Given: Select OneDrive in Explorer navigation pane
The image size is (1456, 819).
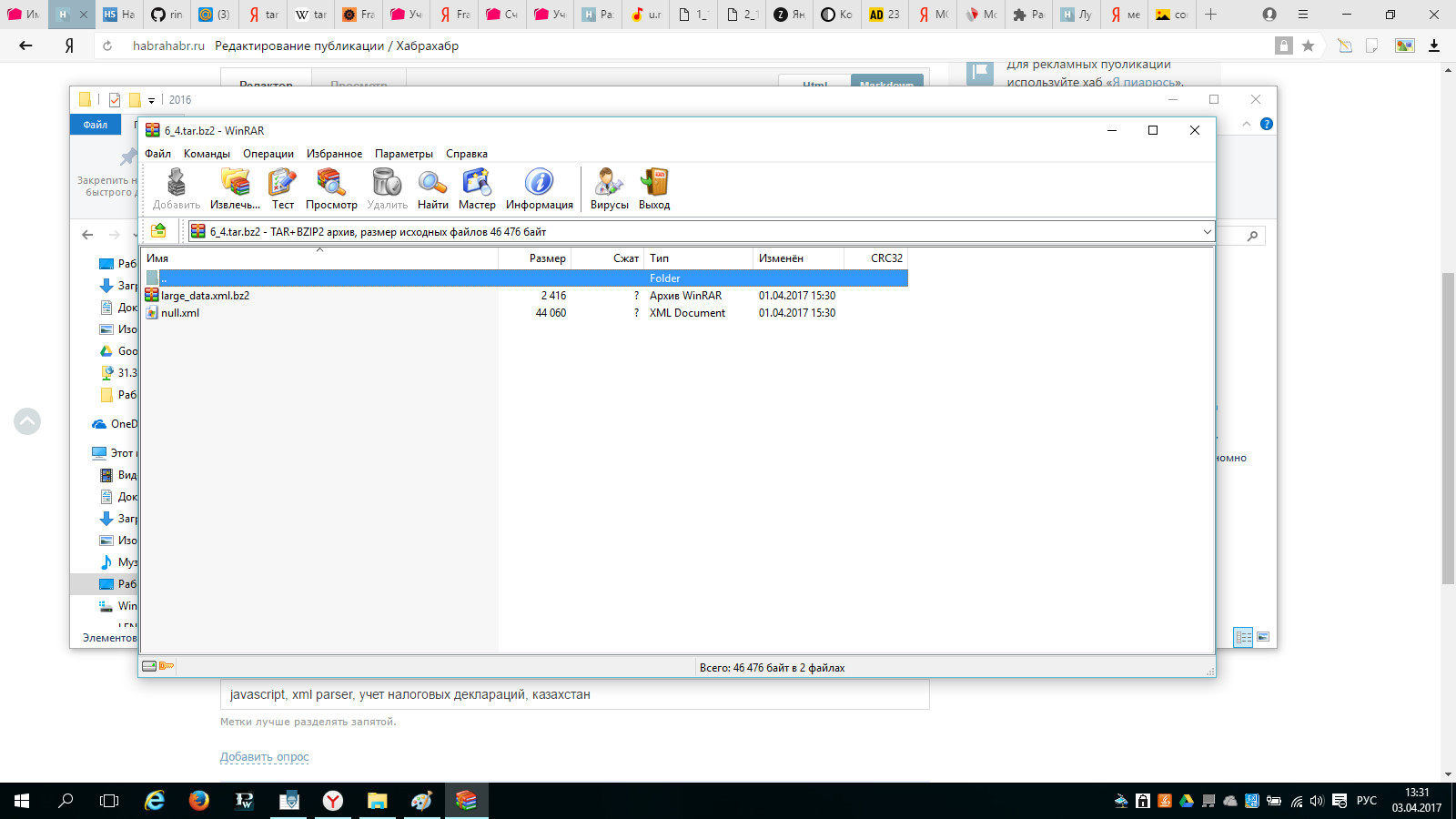Looking at the screenshot, I should 116,423.
